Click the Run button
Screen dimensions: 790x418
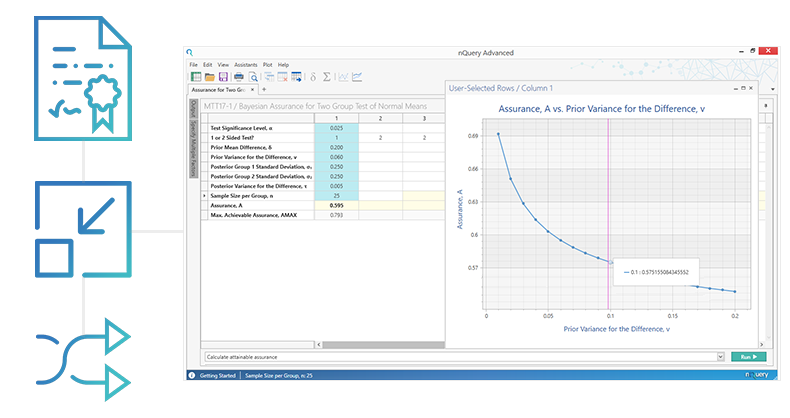tap(748, 357)
